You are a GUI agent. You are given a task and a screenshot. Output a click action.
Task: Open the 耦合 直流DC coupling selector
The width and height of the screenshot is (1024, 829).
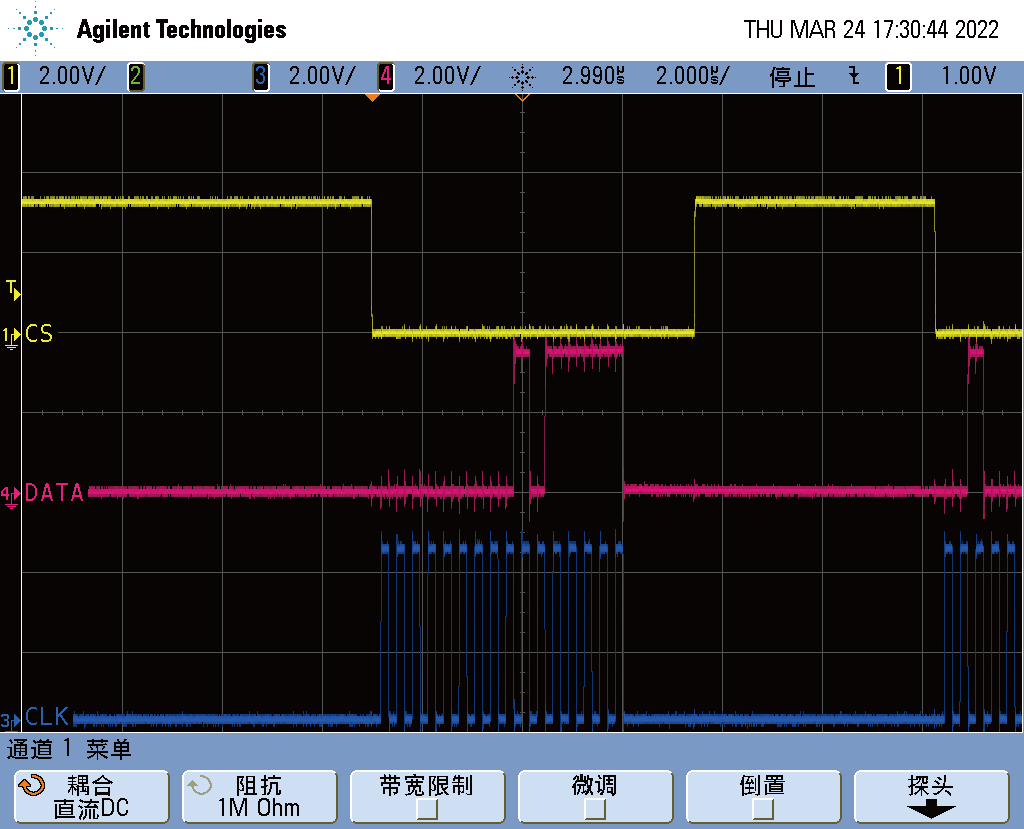[90, 797]
